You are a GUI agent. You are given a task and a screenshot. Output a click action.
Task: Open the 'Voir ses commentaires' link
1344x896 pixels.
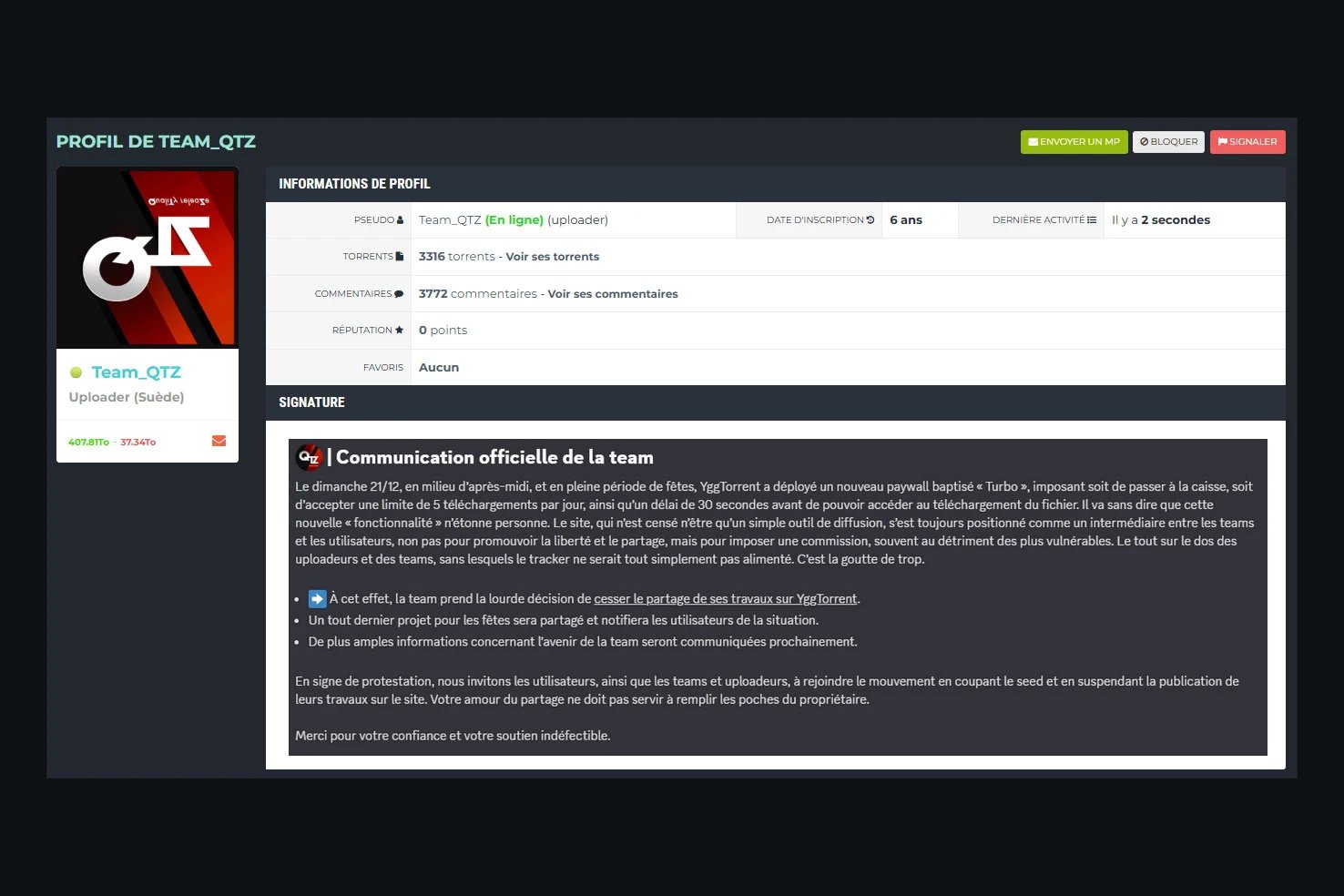coord(612,294)
